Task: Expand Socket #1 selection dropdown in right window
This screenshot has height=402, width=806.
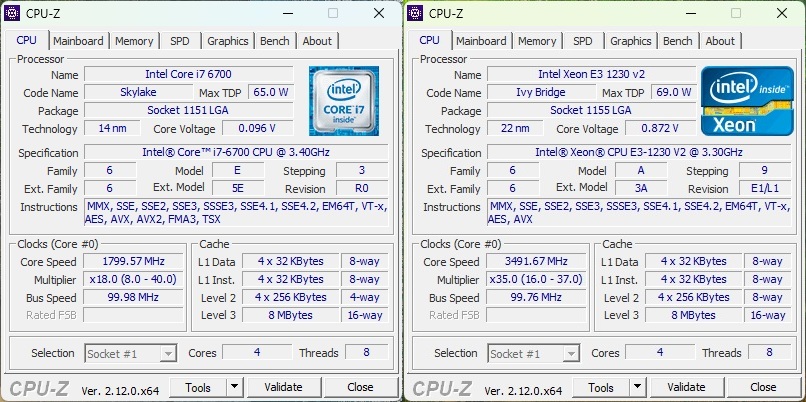Action: pyautogui.click(x=571, y=354)
